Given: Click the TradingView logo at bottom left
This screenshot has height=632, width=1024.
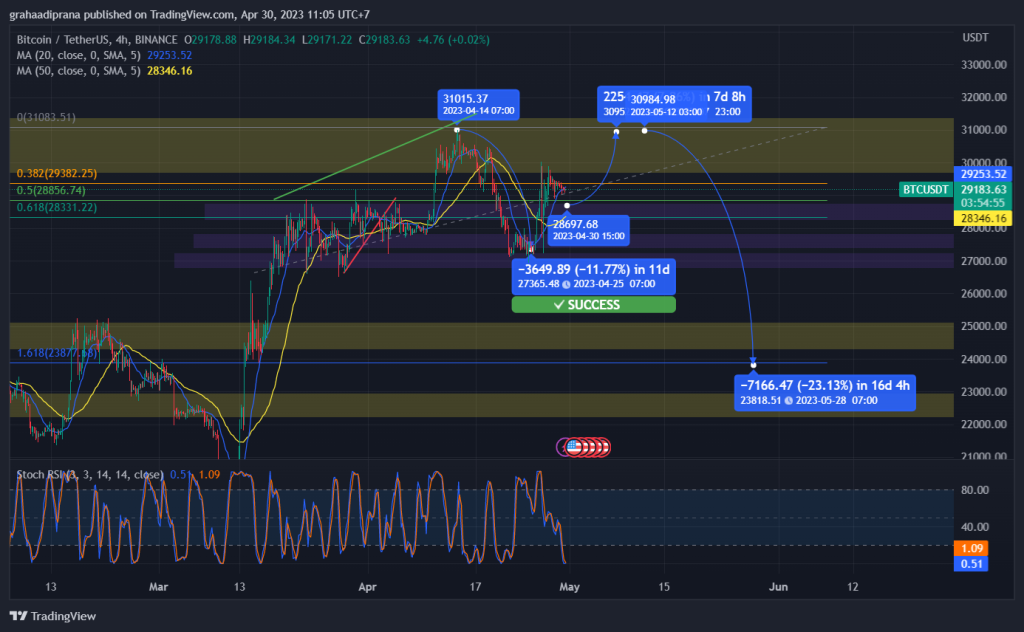Looking at the screenshot, I should point(53,616).
